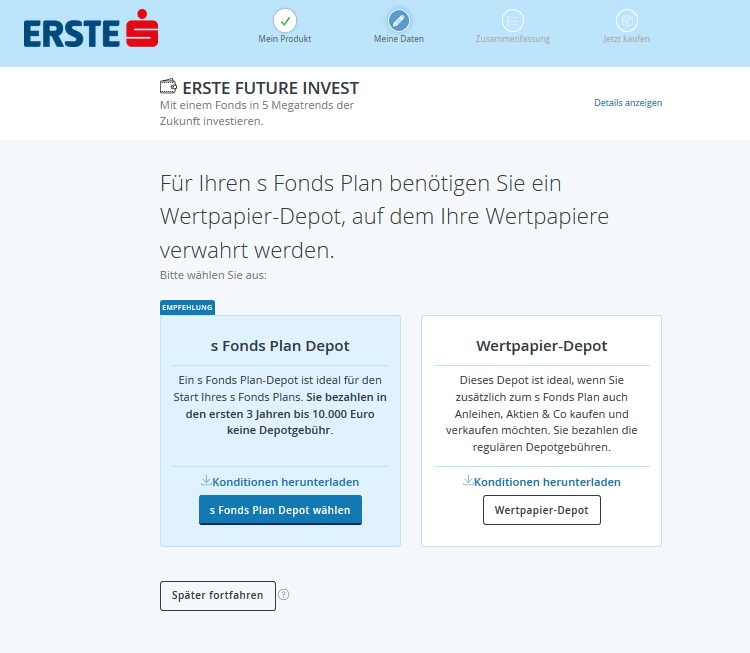This screenshot has width=750, height=653.
Task: Open the help question mark next to Später fortfahren
Action: click(284, 595)
